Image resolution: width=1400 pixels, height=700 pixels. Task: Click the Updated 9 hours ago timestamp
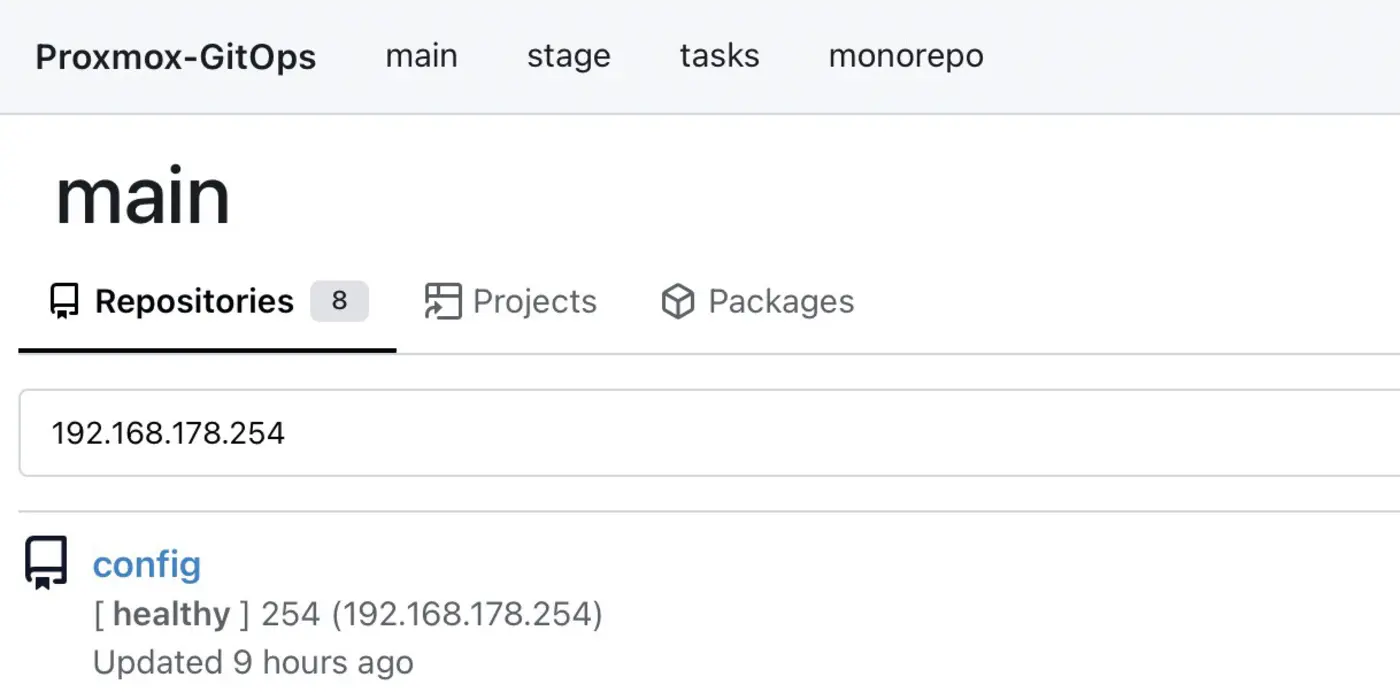pyautogui.click(x=253, y=662)
